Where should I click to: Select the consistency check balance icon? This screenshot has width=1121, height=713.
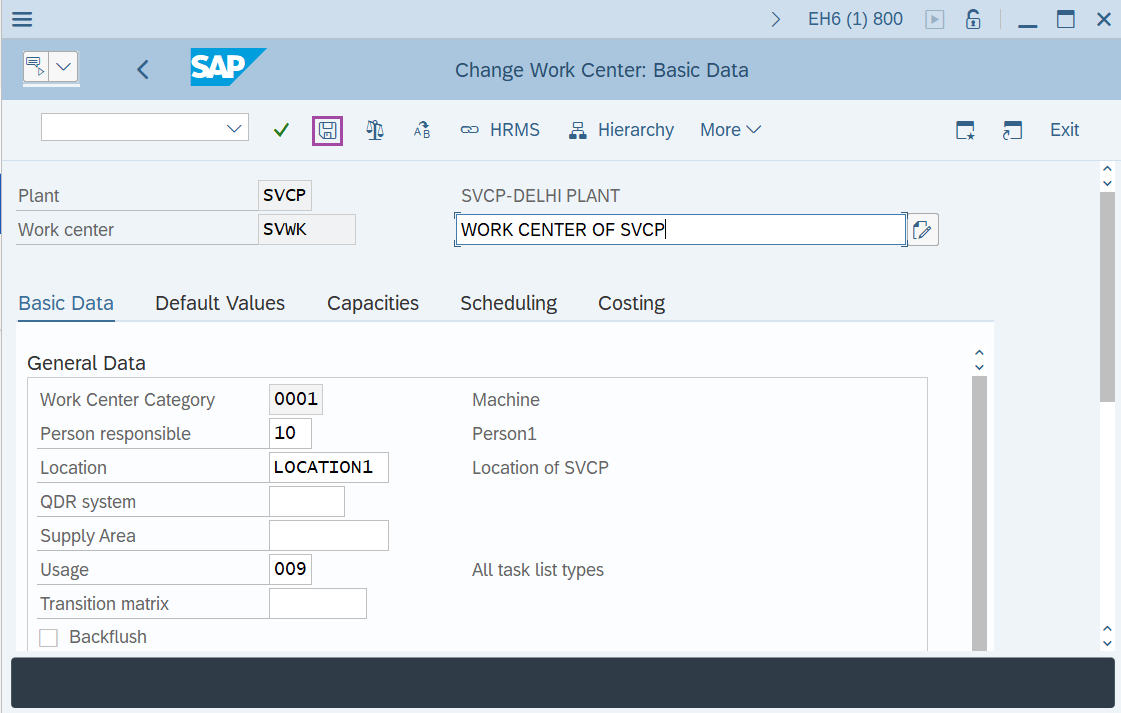click(x=374, y=129)
